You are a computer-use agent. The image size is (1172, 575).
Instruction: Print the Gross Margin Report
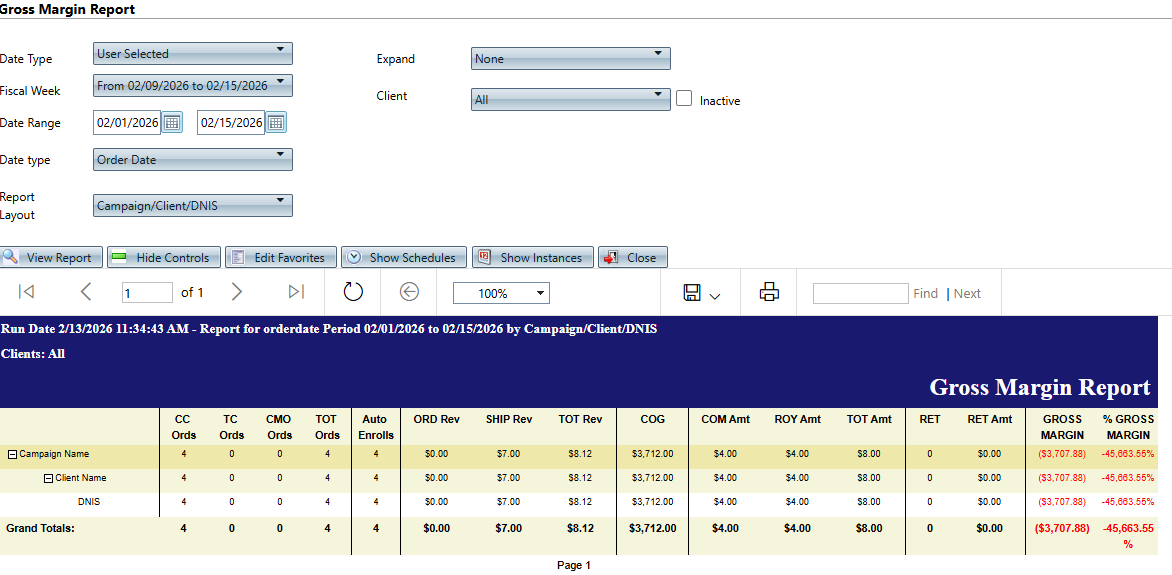tap(769, 292)
